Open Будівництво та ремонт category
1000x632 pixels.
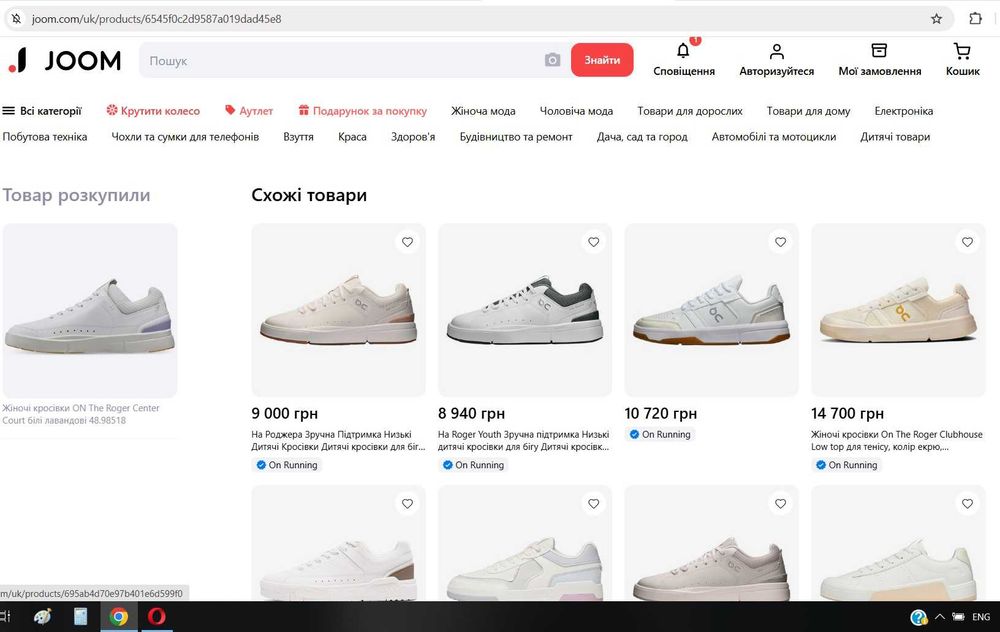point(516,136)
